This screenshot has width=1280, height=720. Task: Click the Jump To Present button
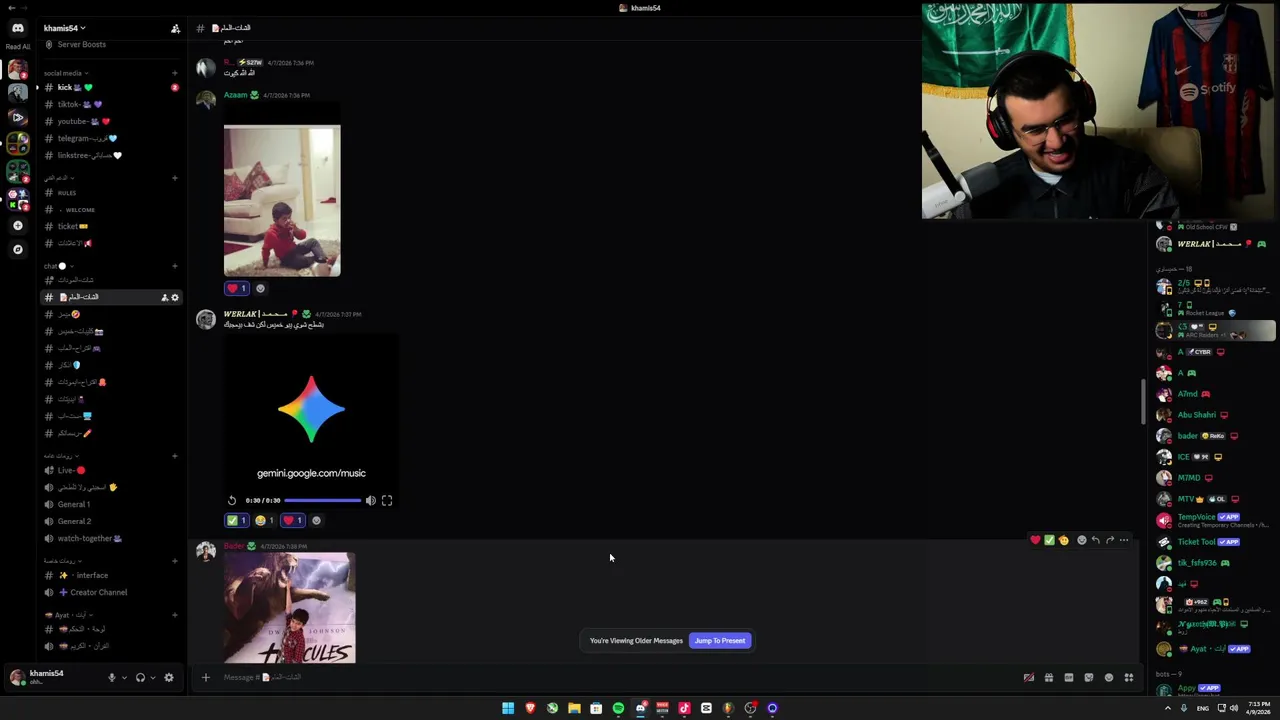(x=720, y=641)
